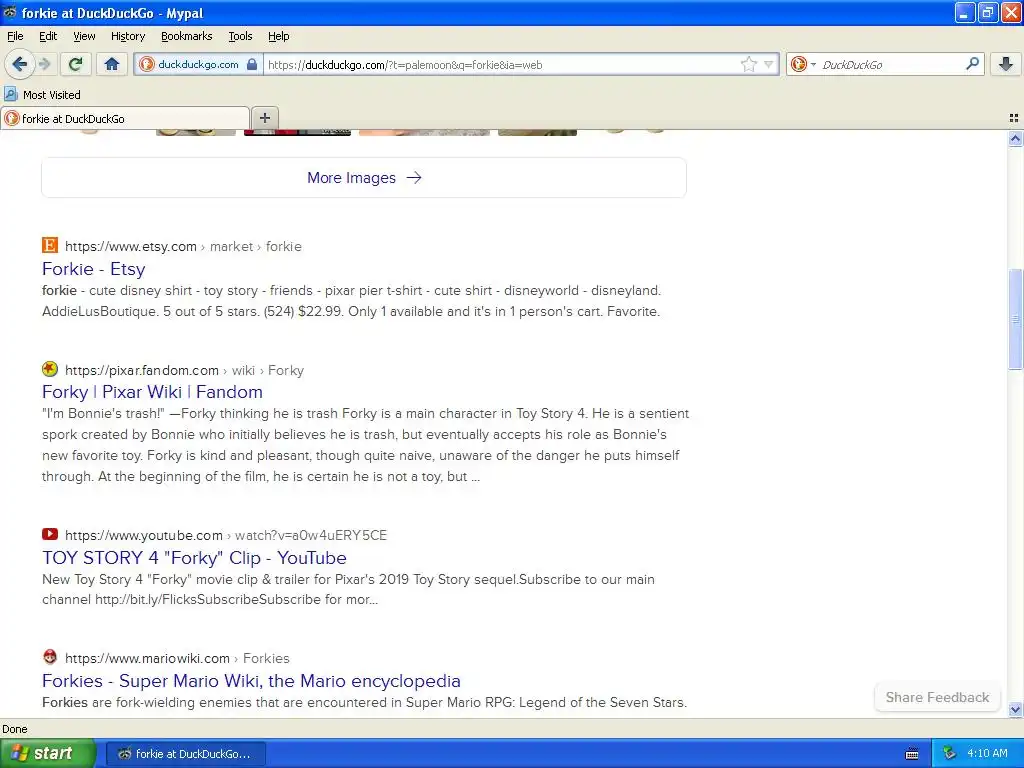Bookmark this page with the star icon

tap(748, 64)
